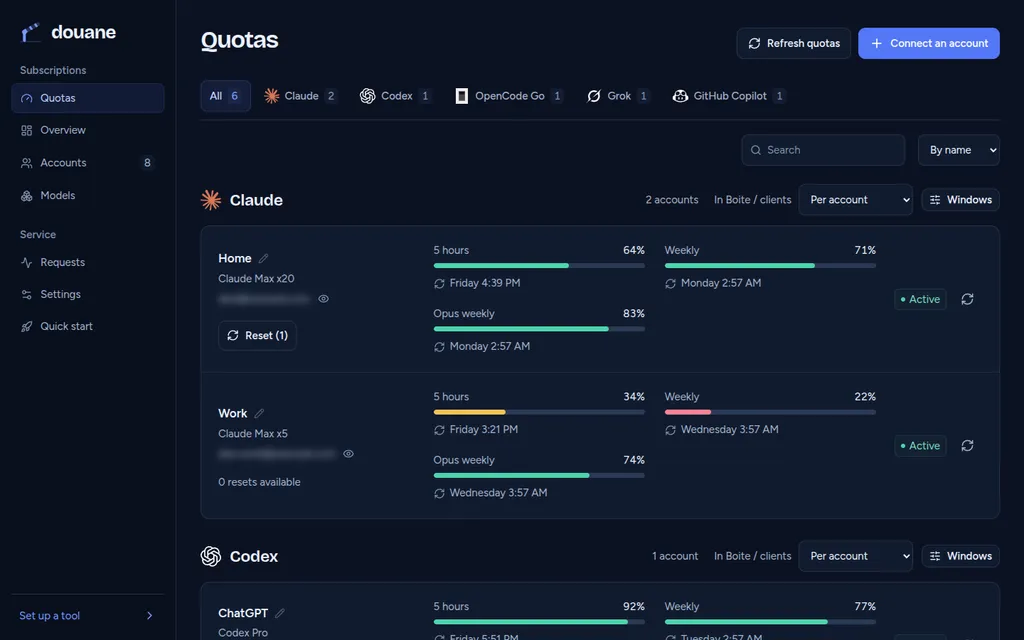Reveal the Home account email eye icon
This screenshot has width=1024, height=640.
323,298
